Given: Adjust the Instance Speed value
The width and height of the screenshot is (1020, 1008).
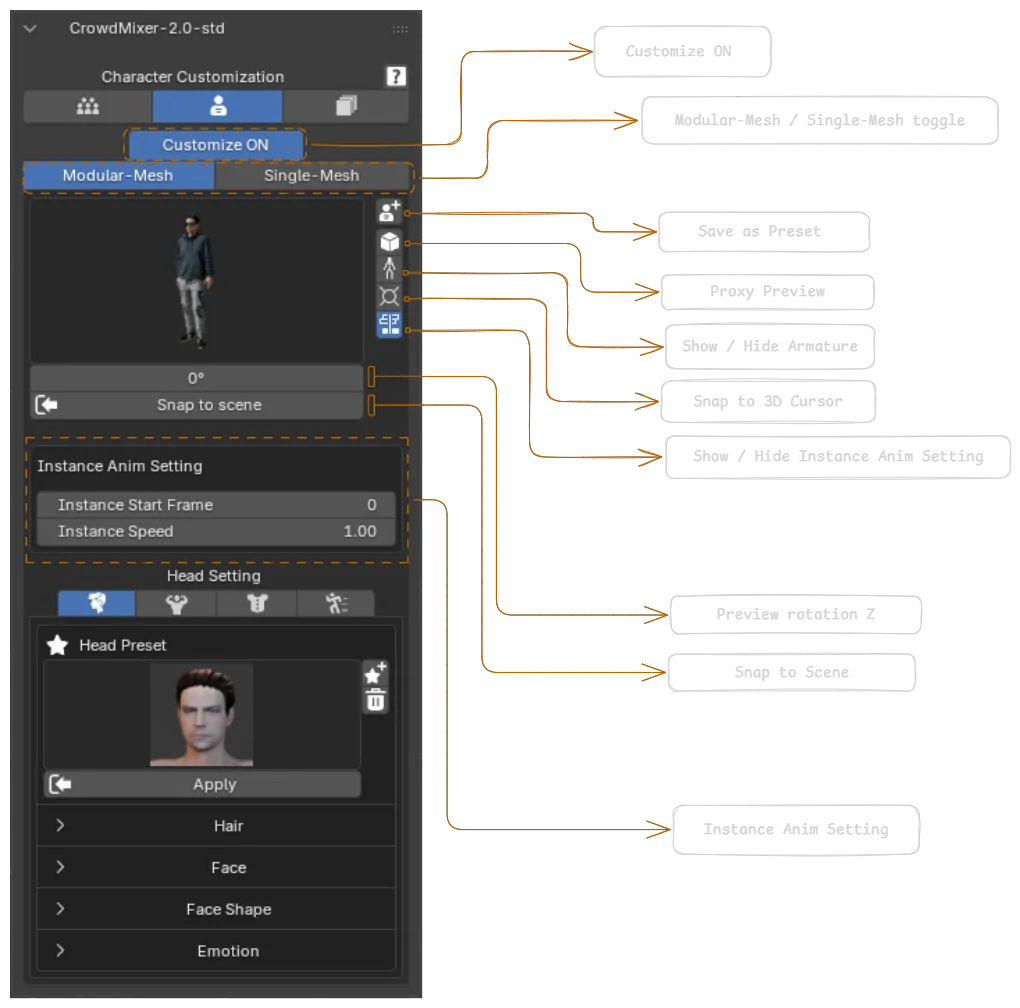Looking at the screenshot, I should click(x=216, y=531).
